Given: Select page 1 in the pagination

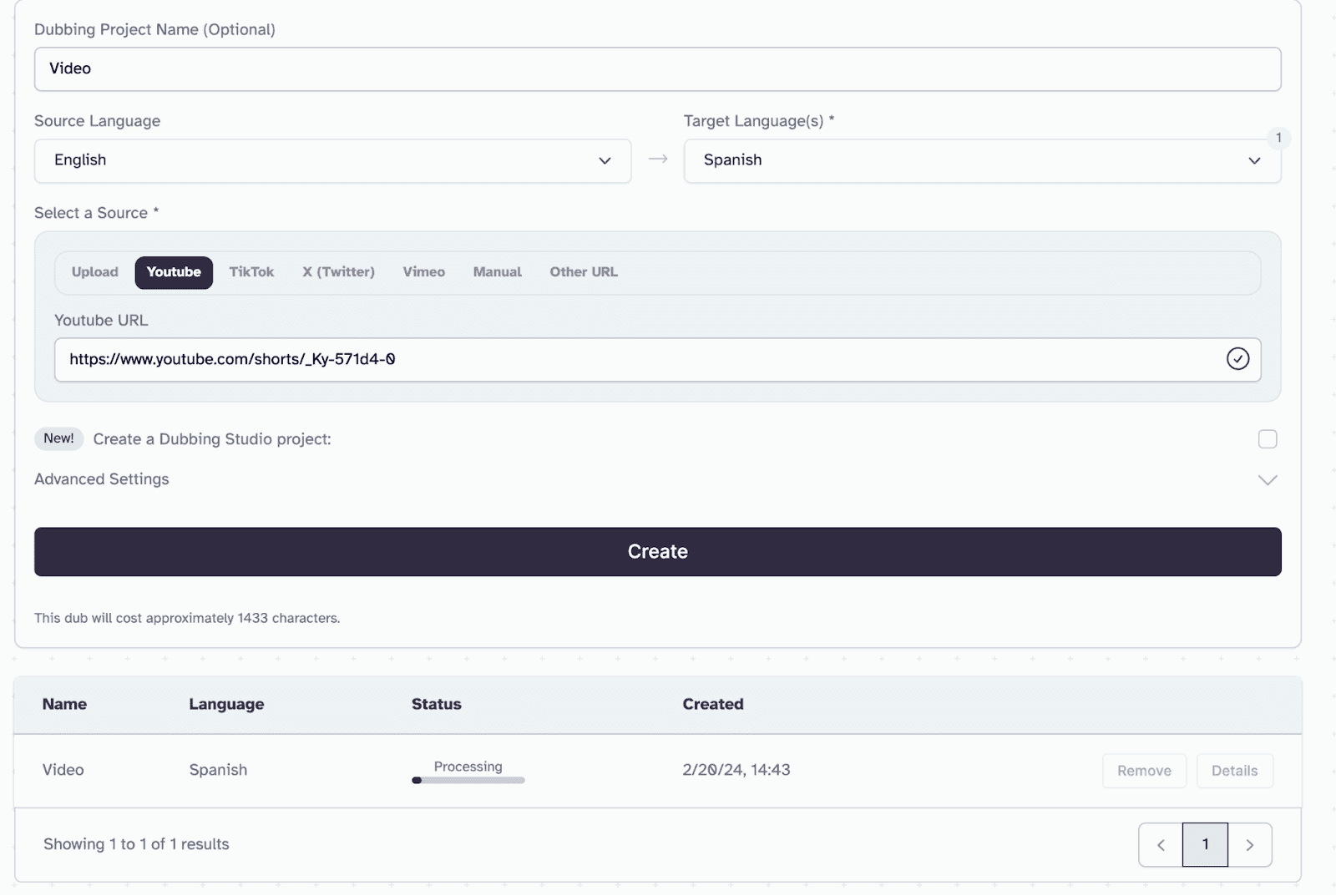Looking at the screenshot, I should tap(1205, 845).
